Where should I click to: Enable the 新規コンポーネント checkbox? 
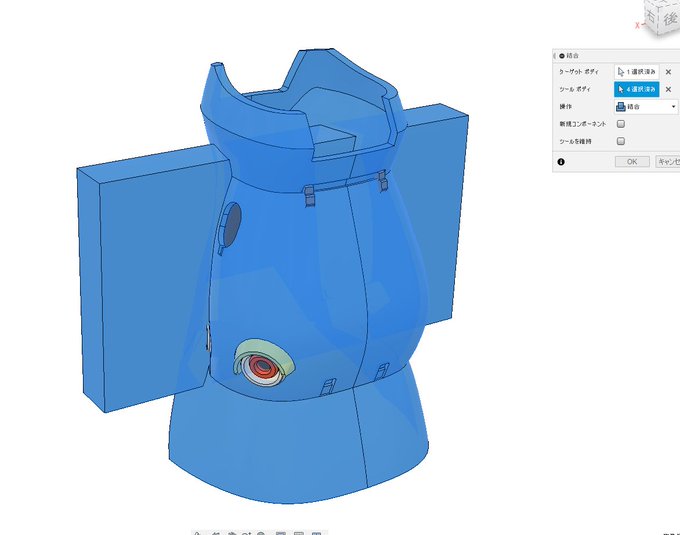[621, 124]
